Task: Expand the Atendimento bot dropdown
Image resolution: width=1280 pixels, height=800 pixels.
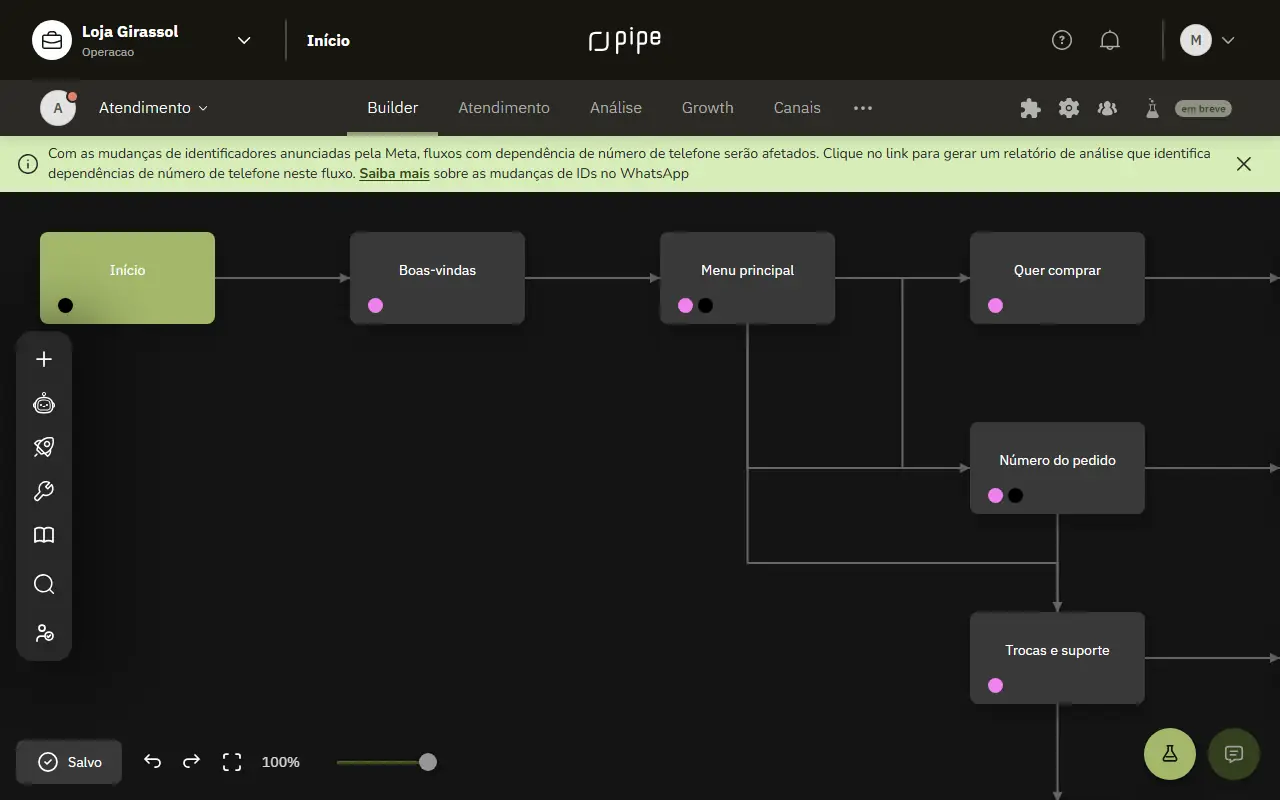Action: click(x=153, y=108)
